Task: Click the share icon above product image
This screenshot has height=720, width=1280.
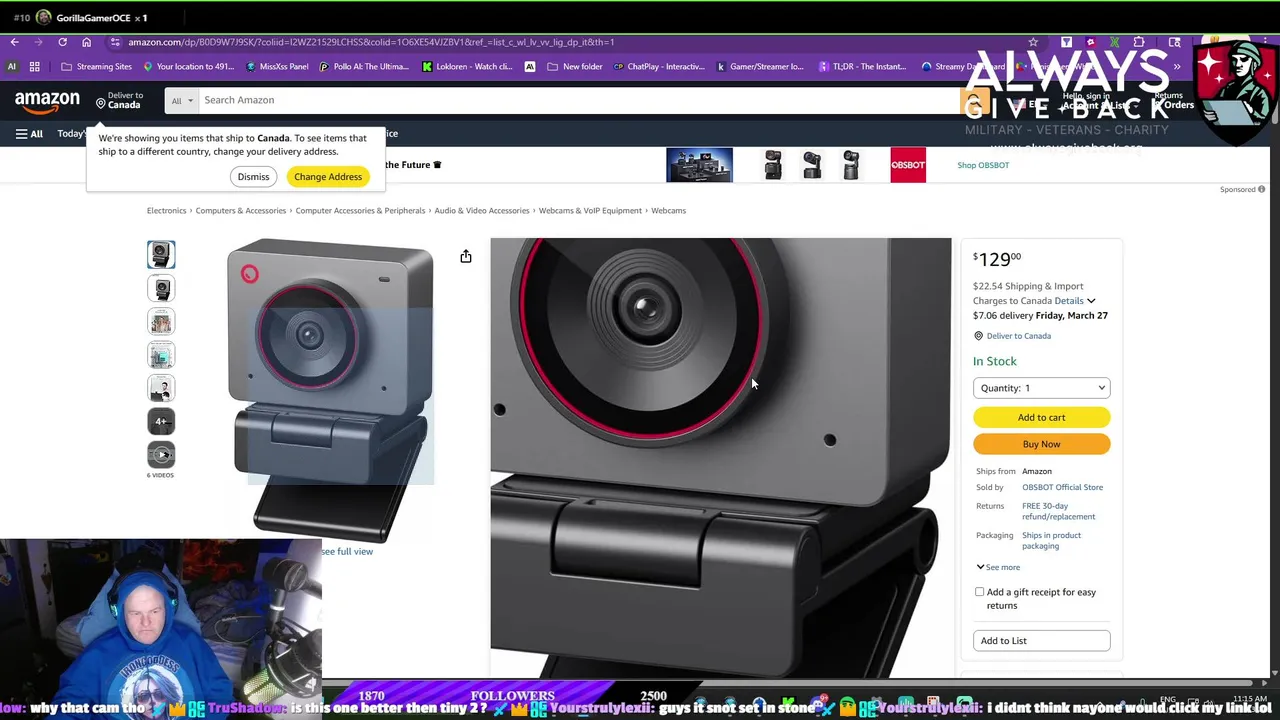Action: [466, 257]
